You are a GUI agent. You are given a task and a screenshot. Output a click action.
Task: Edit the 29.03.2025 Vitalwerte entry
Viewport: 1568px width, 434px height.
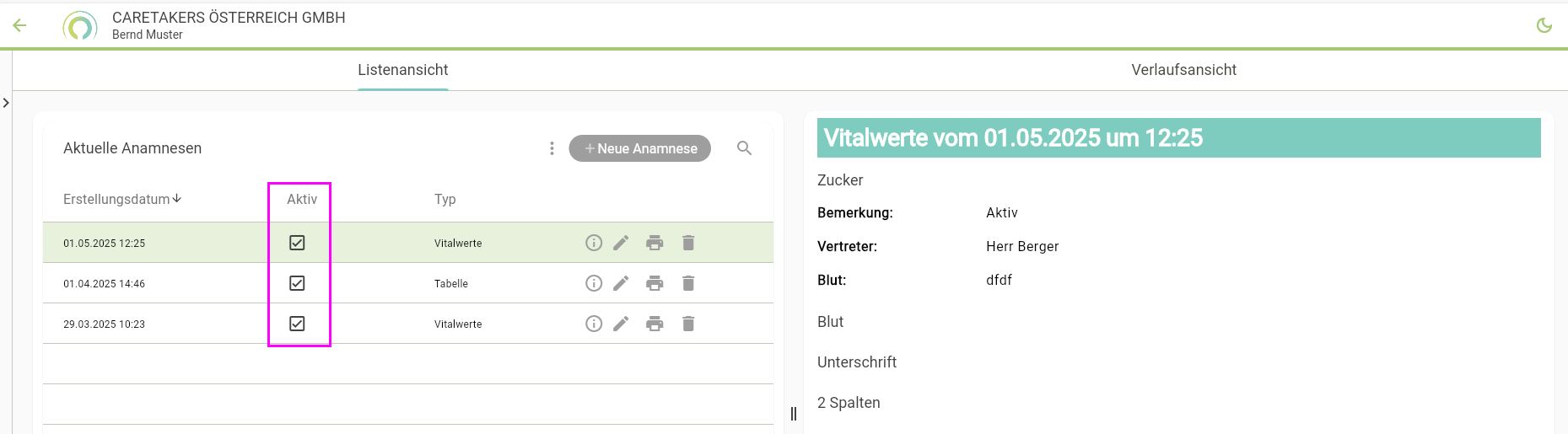coord(621,324)
